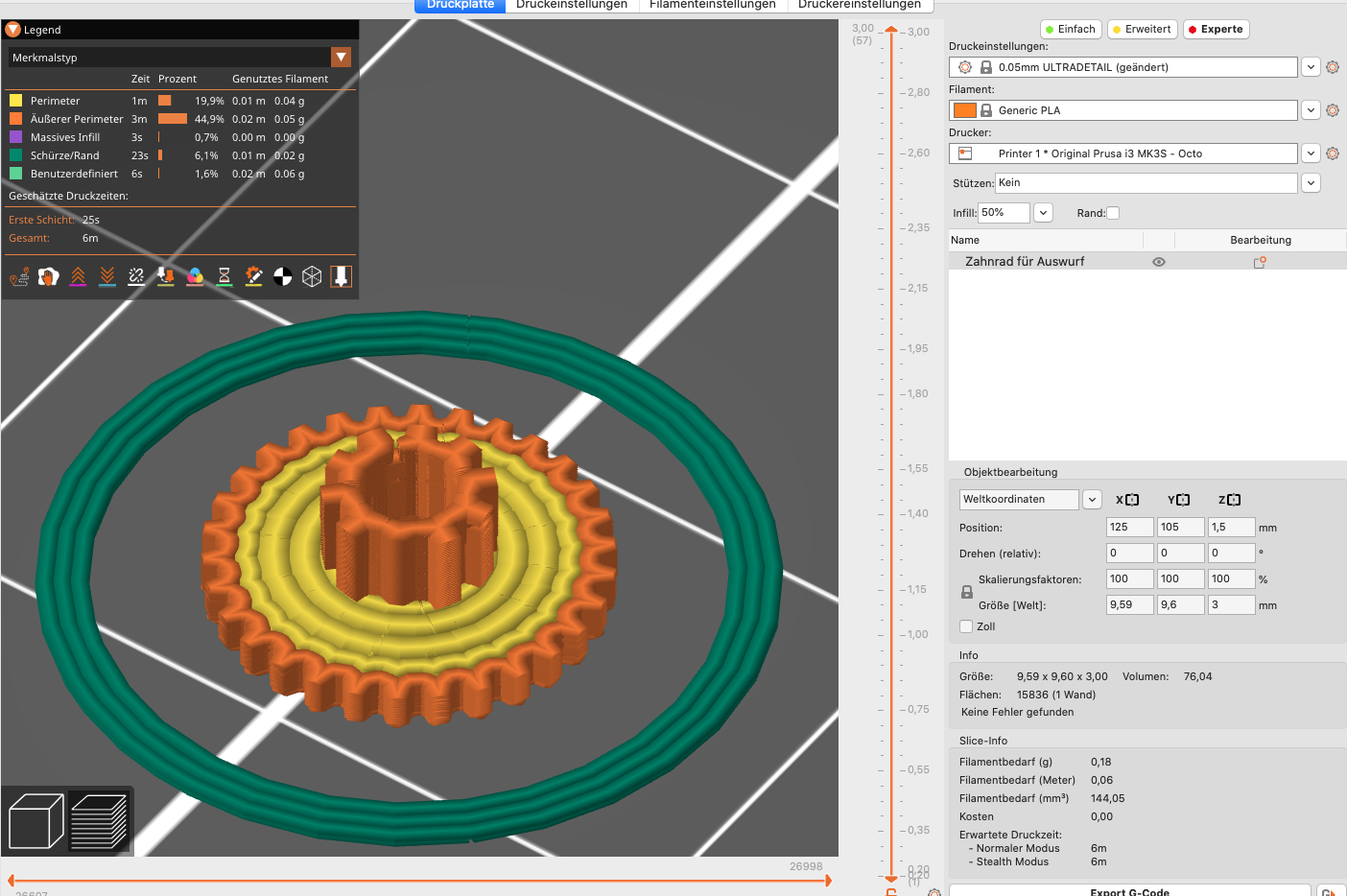
Task: Toggle retractions visualization
Action: (x=78, y=276)
